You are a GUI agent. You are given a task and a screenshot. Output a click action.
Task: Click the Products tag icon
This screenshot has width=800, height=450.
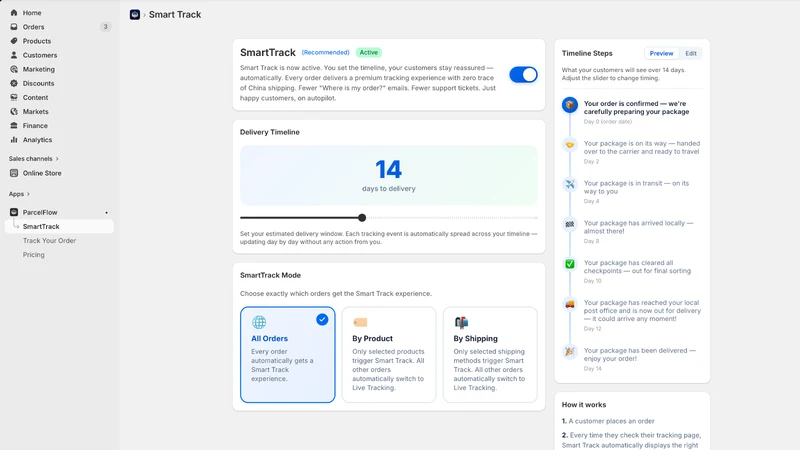click(x=14, y=41)
